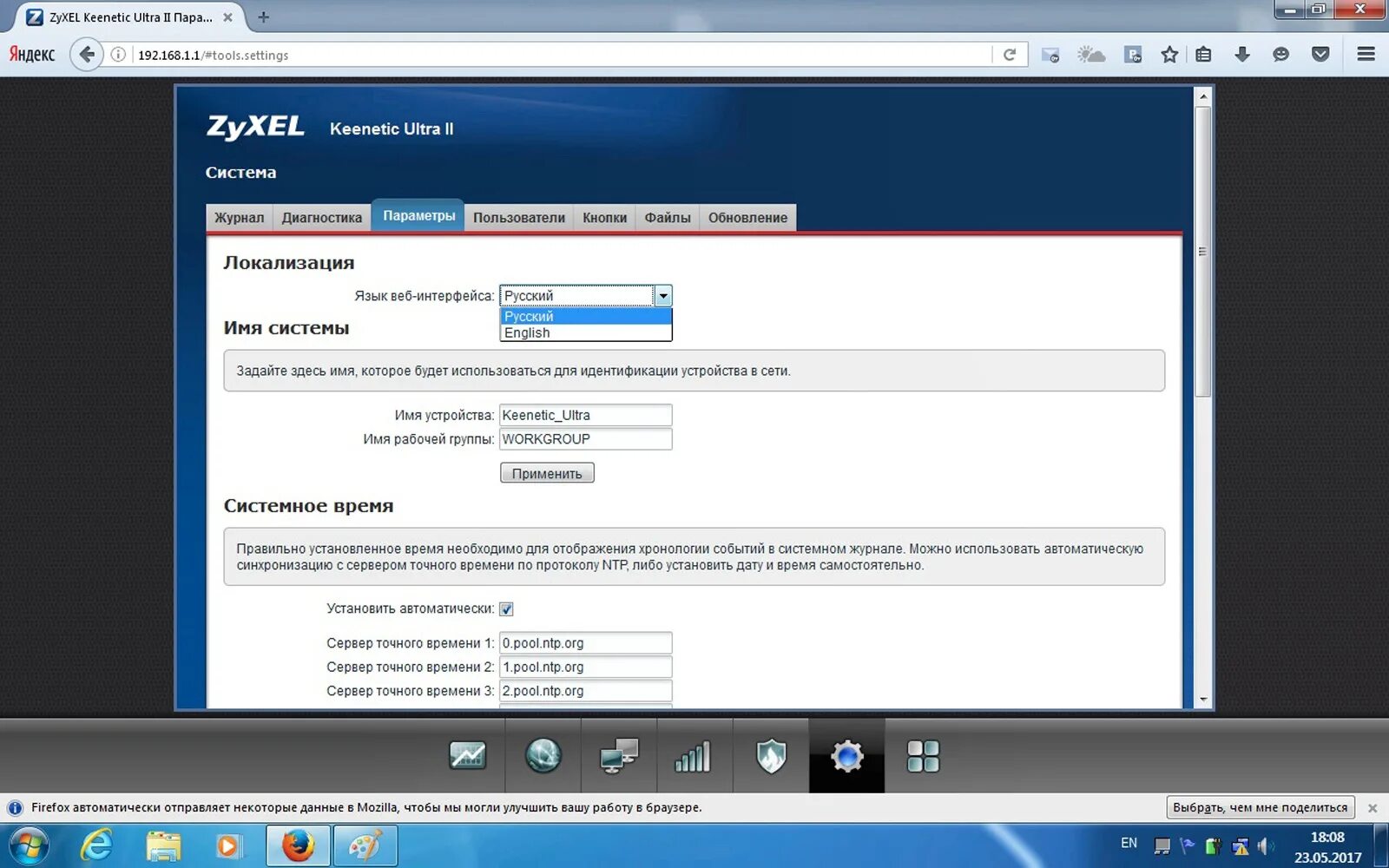1389x868 pixels.
Task: Open the Home Network computers icon
Action: click(619, 756)
